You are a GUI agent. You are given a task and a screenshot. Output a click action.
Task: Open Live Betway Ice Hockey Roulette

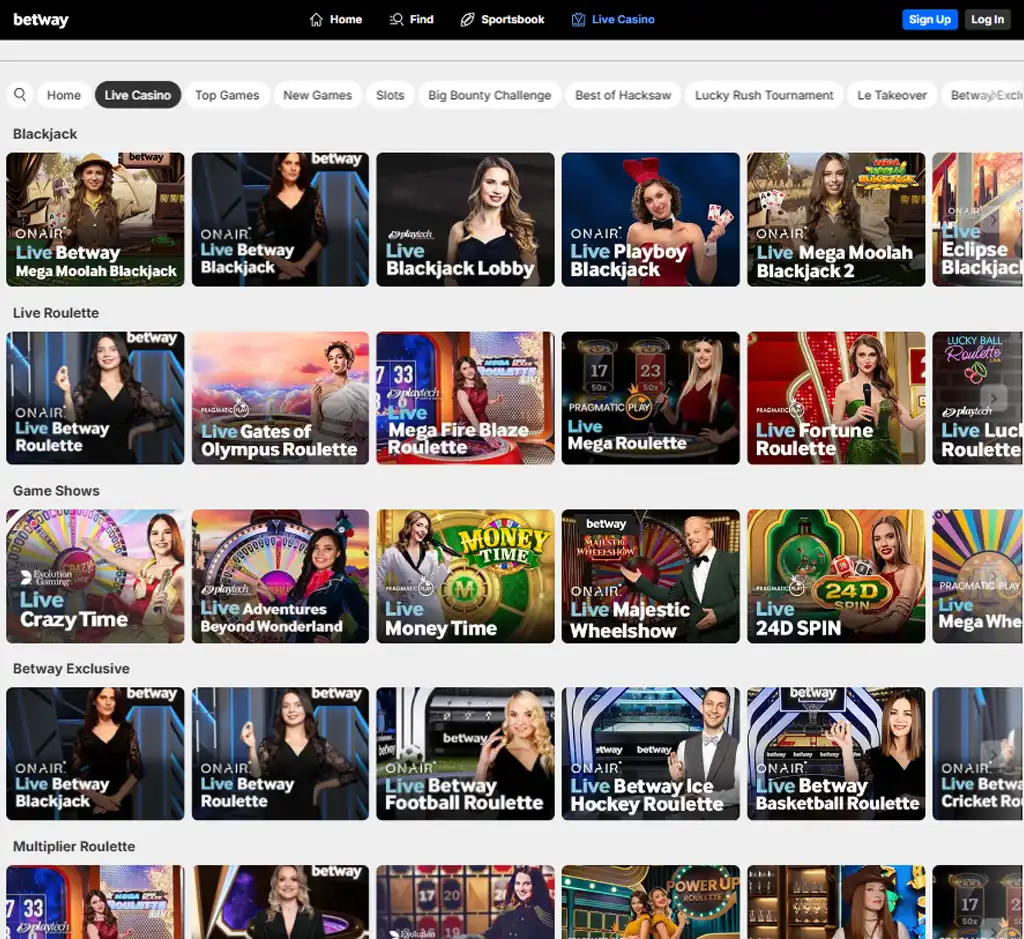point(650,754)
